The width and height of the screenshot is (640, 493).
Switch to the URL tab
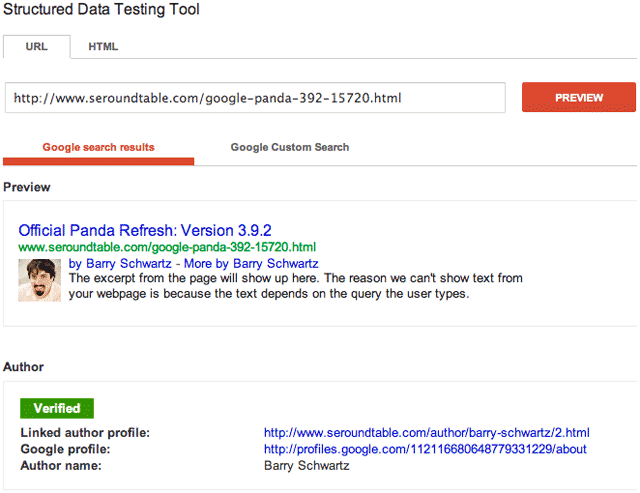pos(37,47)
